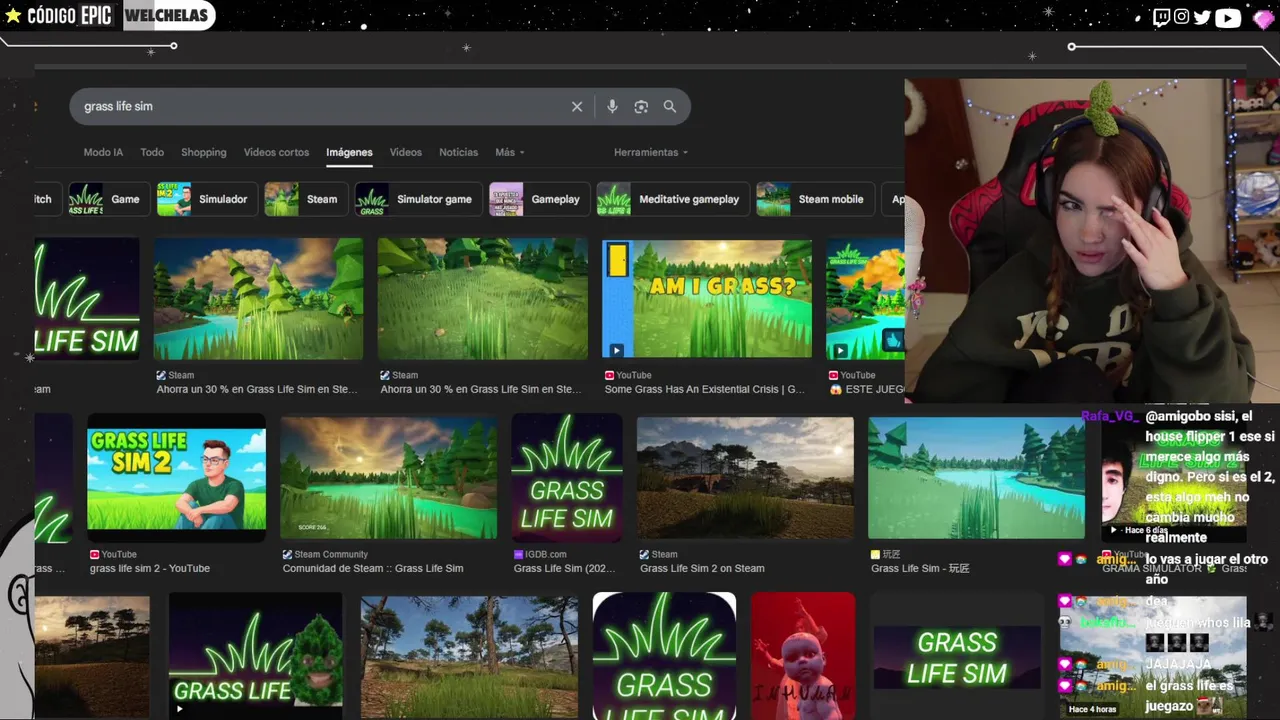Click the Twitter bird icon in stream header
Screen dimensions: 1280x720
click(x=1202, y=16)
